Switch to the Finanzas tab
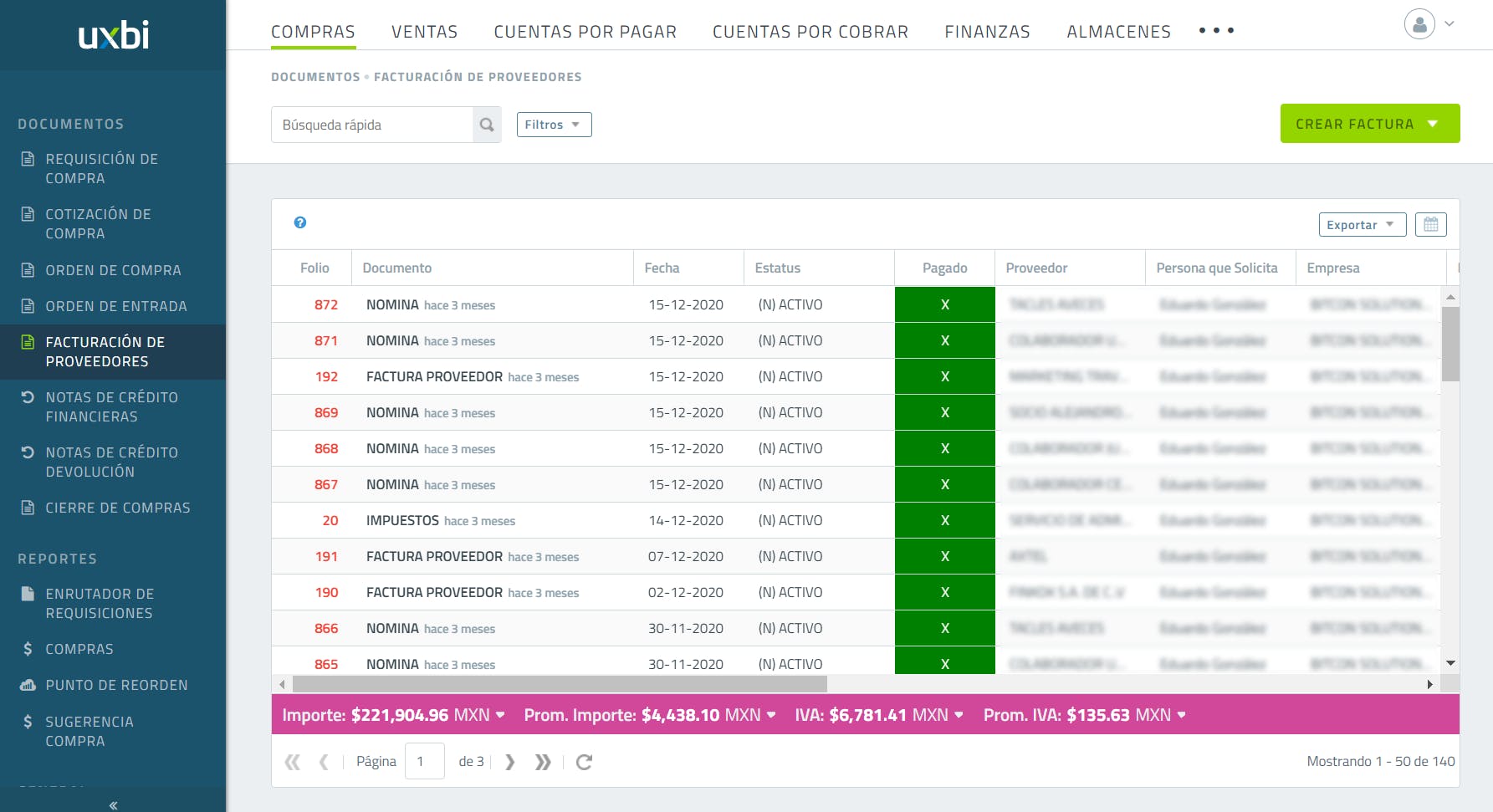Screen dimensions: 1493x812 [x=987, y=32]
